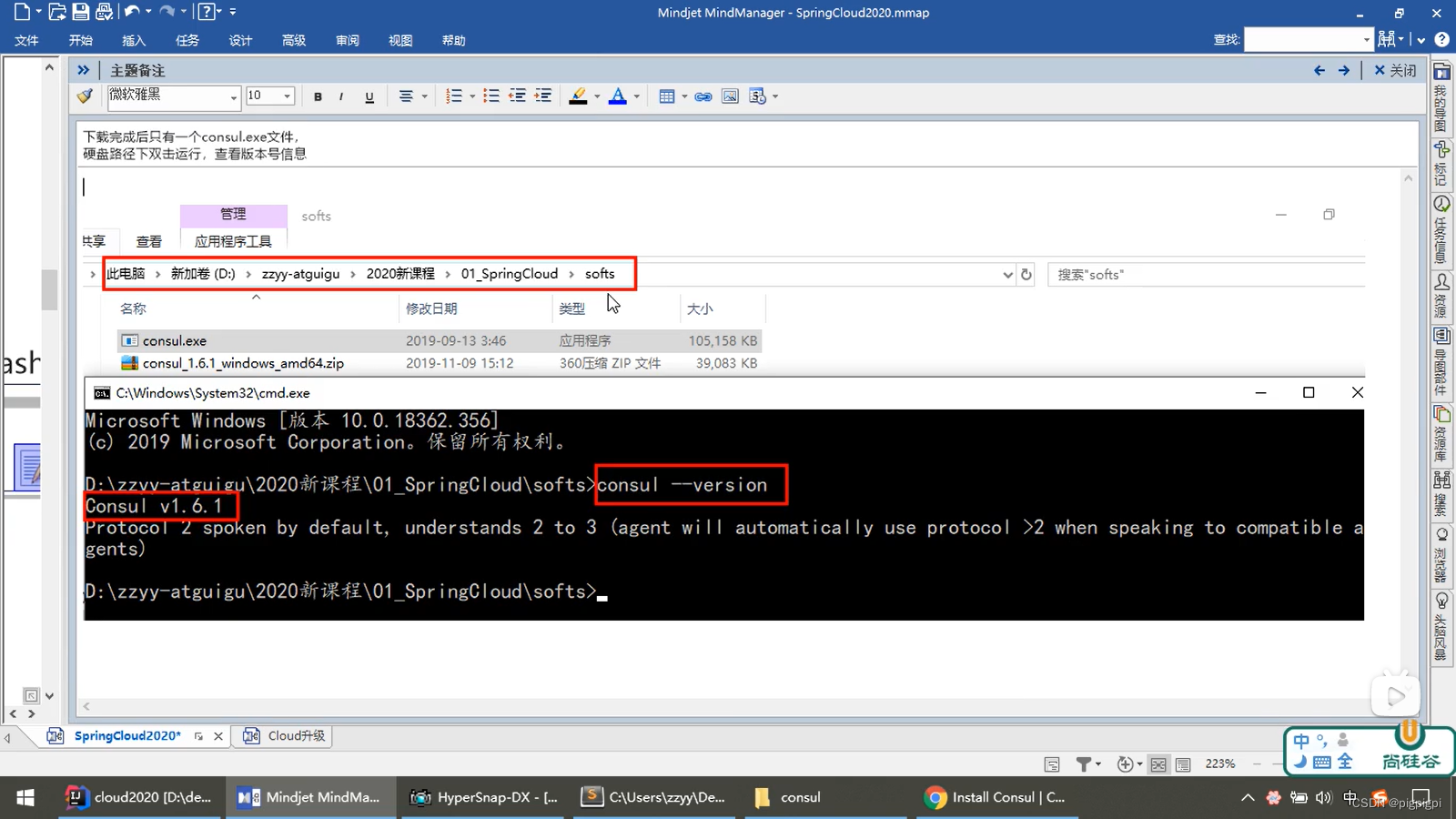
Task: Collapse the topic notes panel chevrons
Action: pos(83,70)
